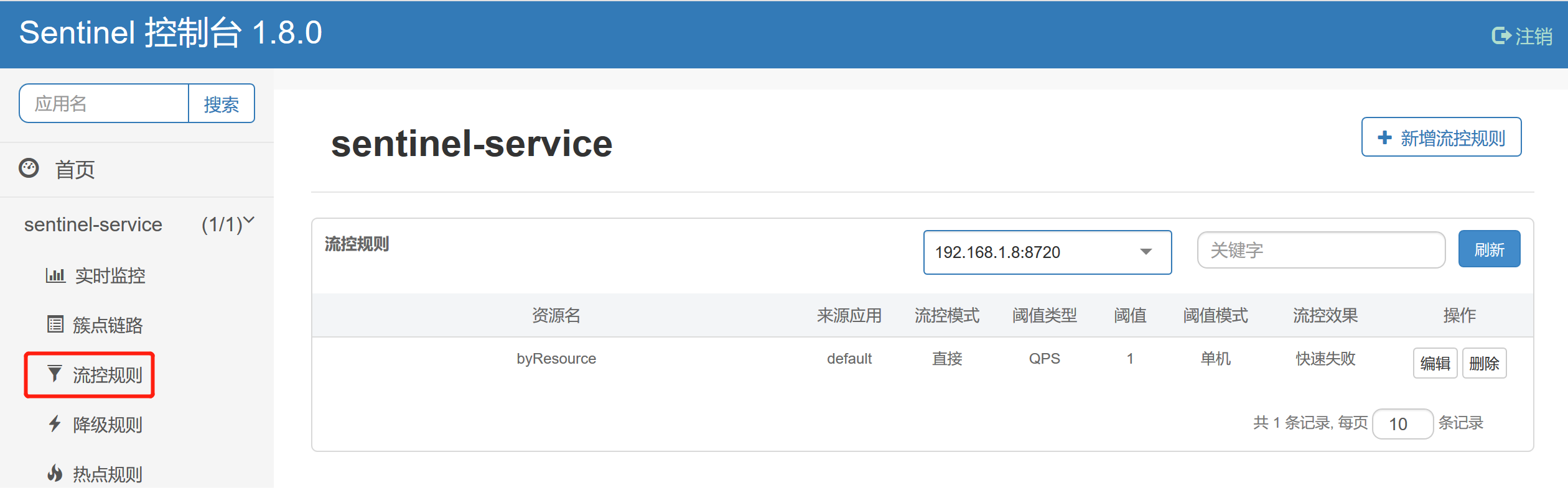Click the list icon for 簇点链路
The image size is (1568, 488).
tap(55, 325)
